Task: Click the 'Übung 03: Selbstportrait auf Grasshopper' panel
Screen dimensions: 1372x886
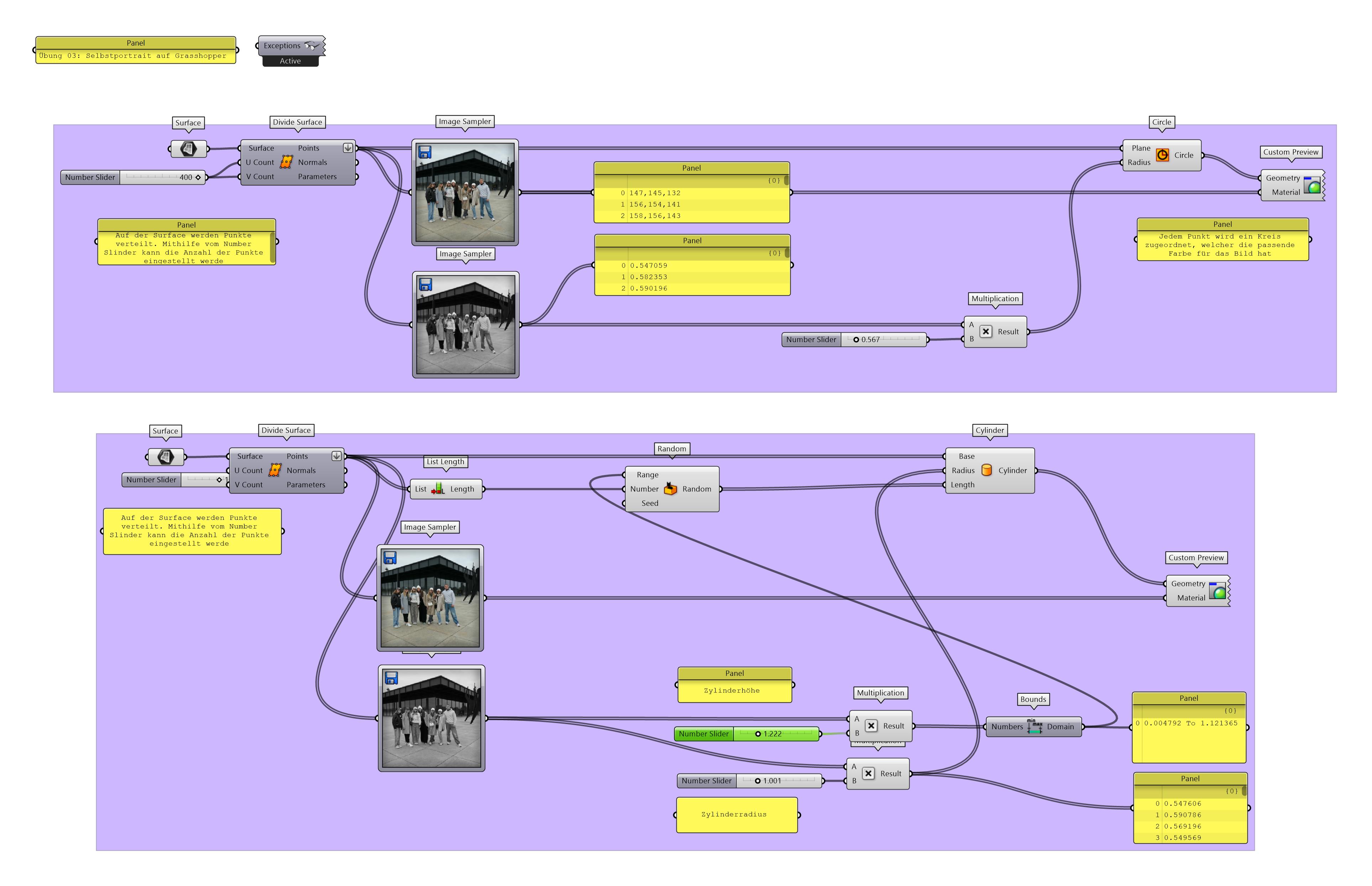Action: tap(136, 56)
